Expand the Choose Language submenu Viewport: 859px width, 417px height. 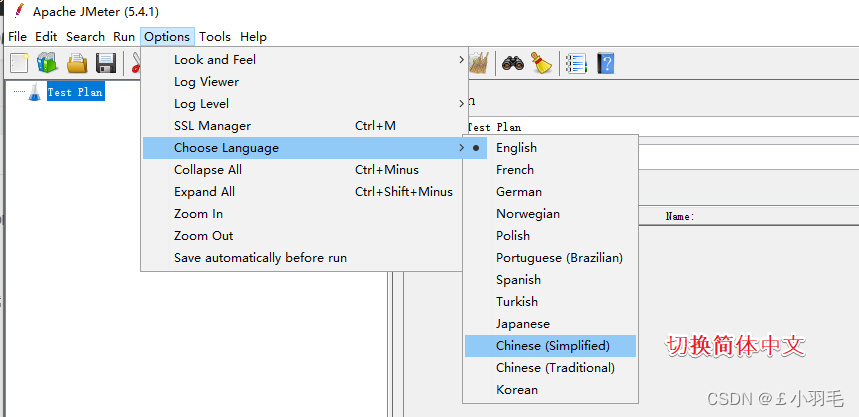pyautogui.click(x=306, y=148)
